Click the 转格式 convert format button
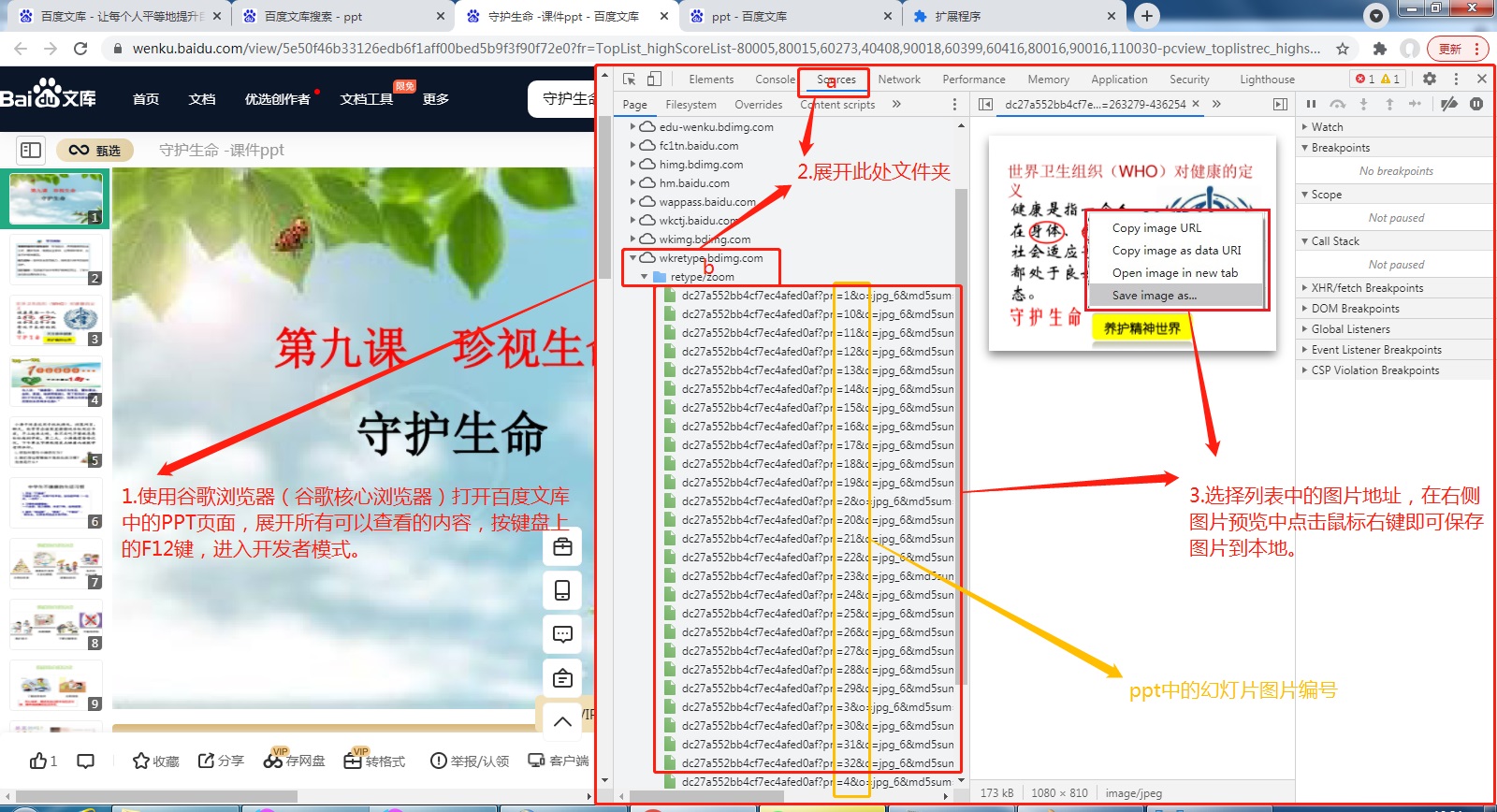Screen dimensions: 1497x812 coord(374,760)
